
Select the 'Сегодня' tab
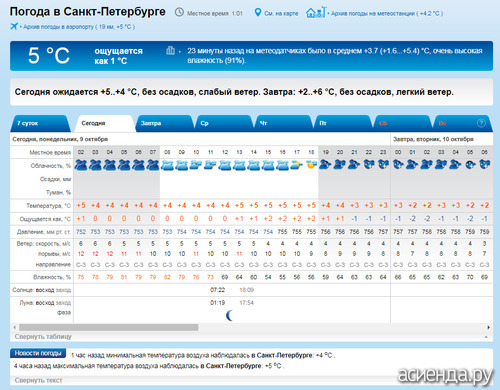[x=105, y=123]
